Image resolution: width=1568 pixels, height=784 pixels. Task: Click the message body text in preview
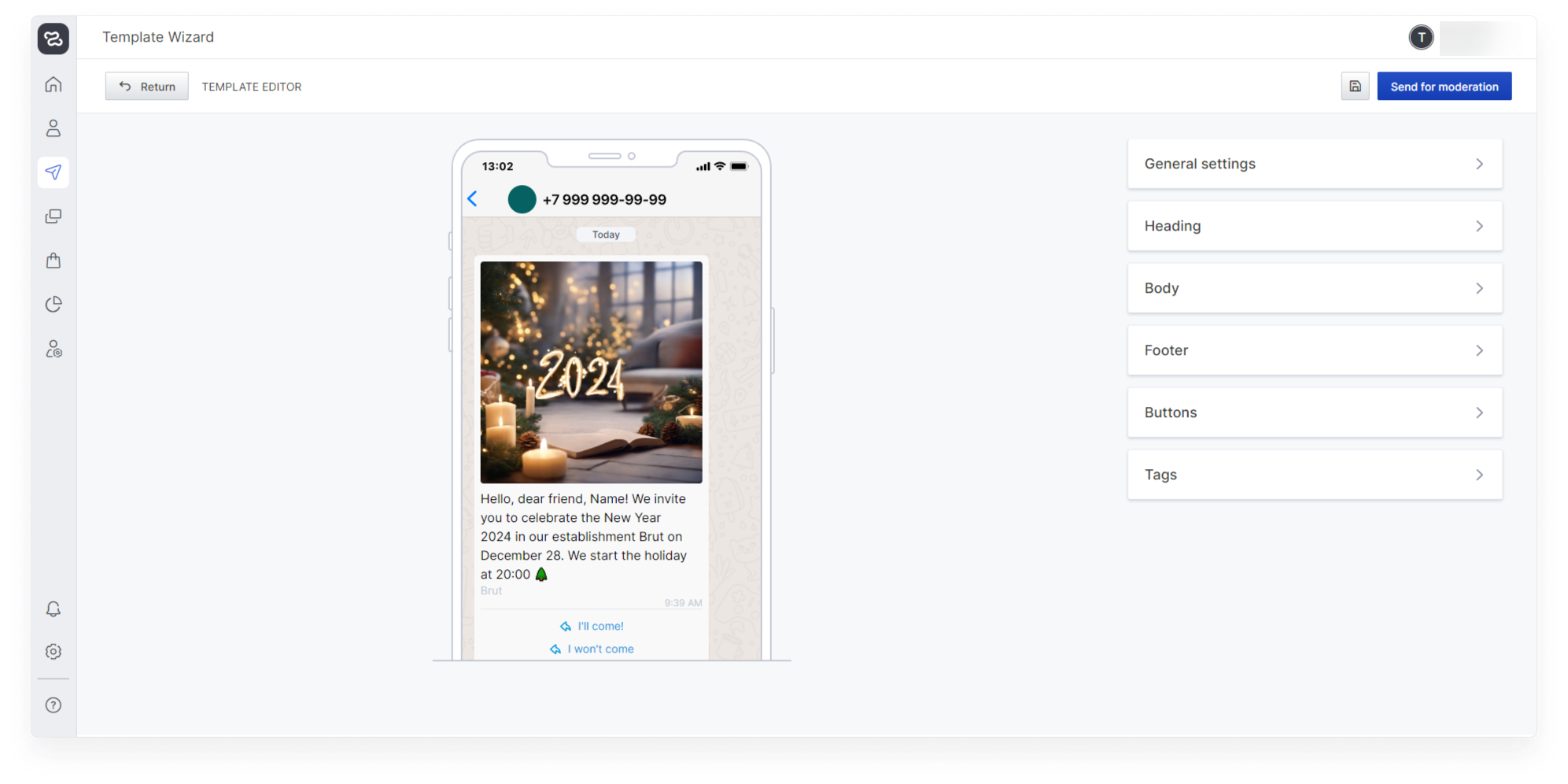[584, 537]
